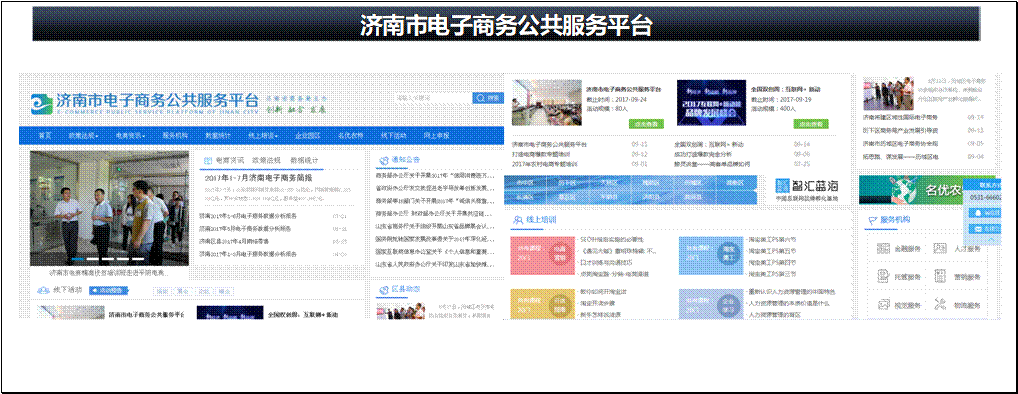The width and height of the screenshot is (1018, 394).
Task: Open 数据统计 in the blue navigation bar
Action: [x=218, y=136]
